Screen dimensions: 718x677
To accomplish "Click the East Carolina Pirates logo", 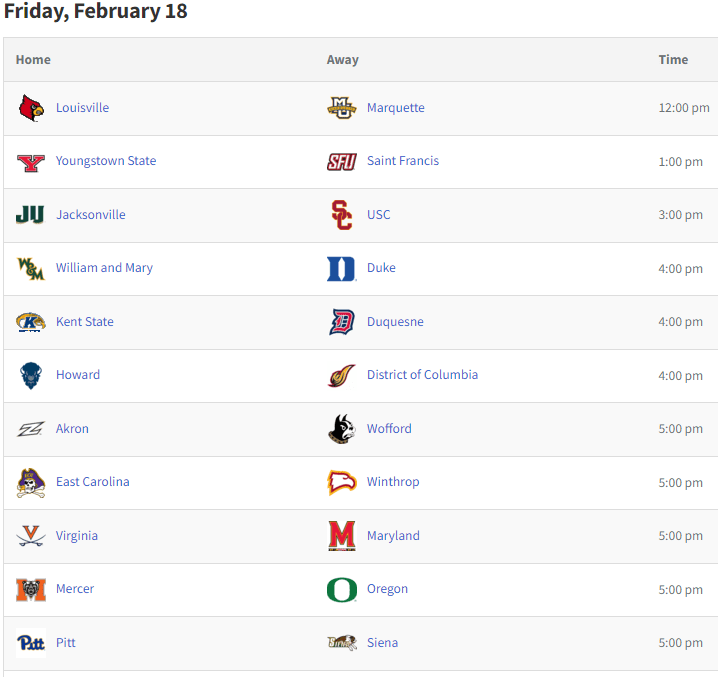I will pyautogui.click(x=31, y=483).
